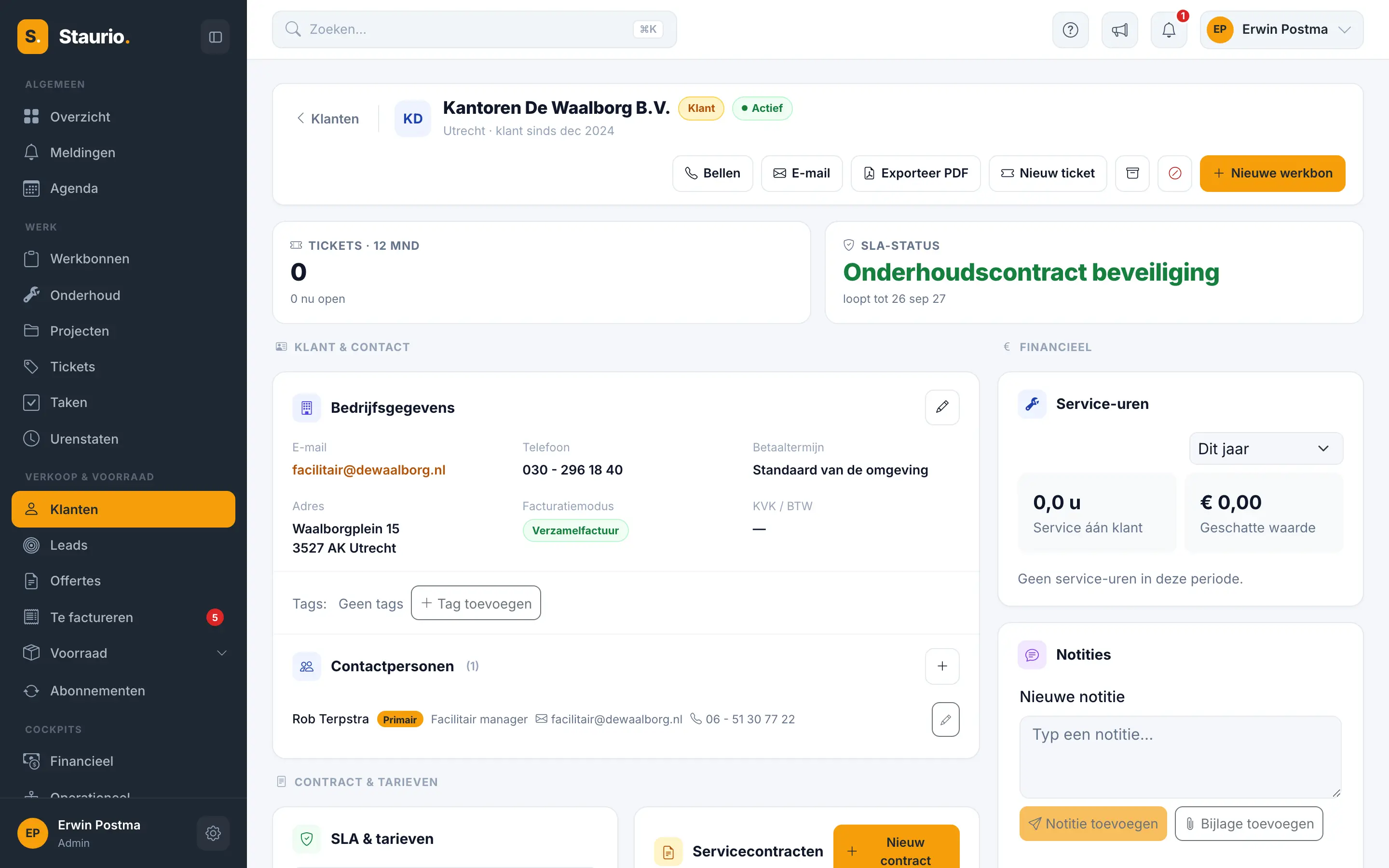Edit Bedrijfsgegevens with the pencil icon
Image resolution: width=1389 pixels, height=868 pixels.
click(942, 407)
